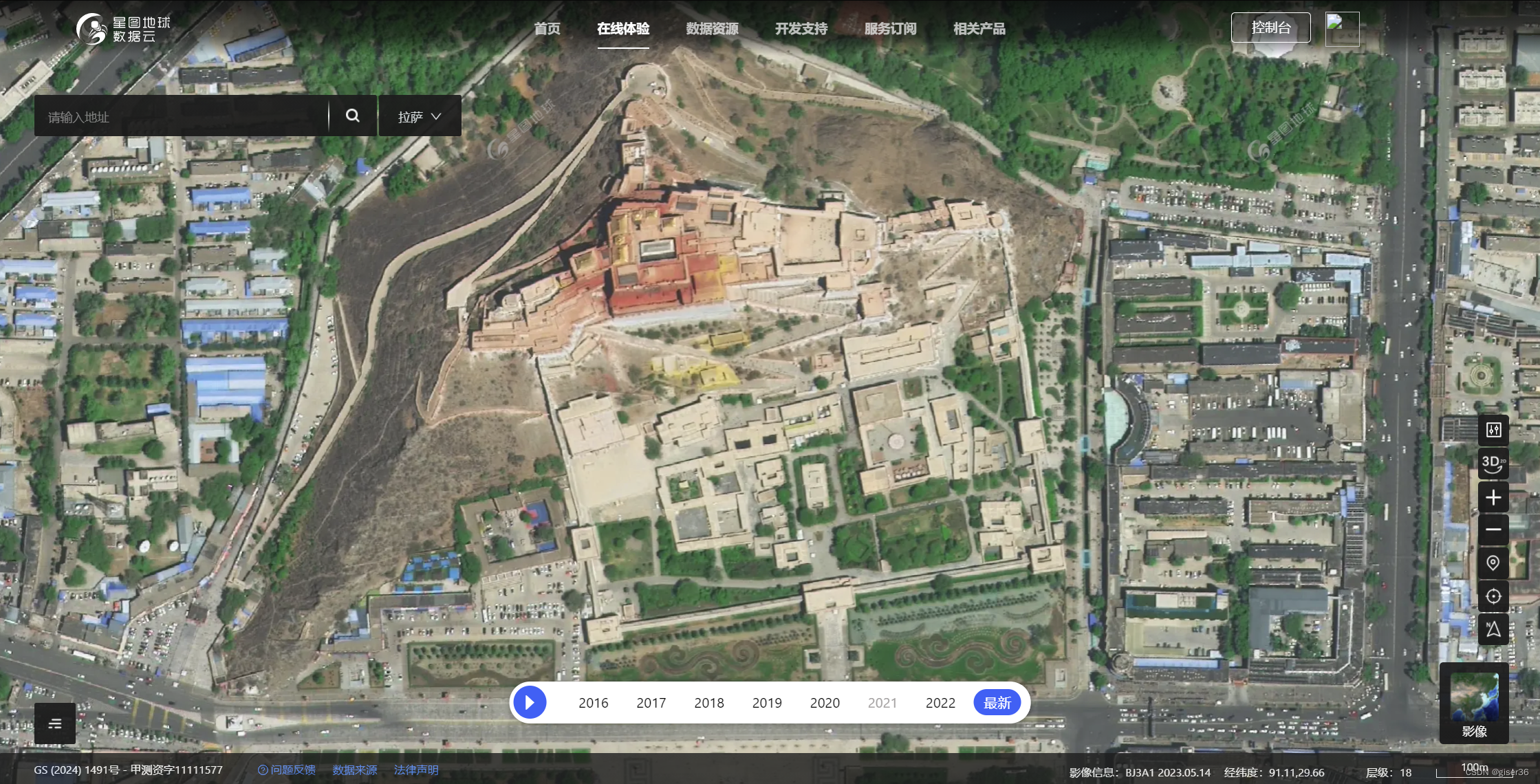1540x784 pixels.
Task: Select the 在线体验 tab
Action: coord(623,28)
